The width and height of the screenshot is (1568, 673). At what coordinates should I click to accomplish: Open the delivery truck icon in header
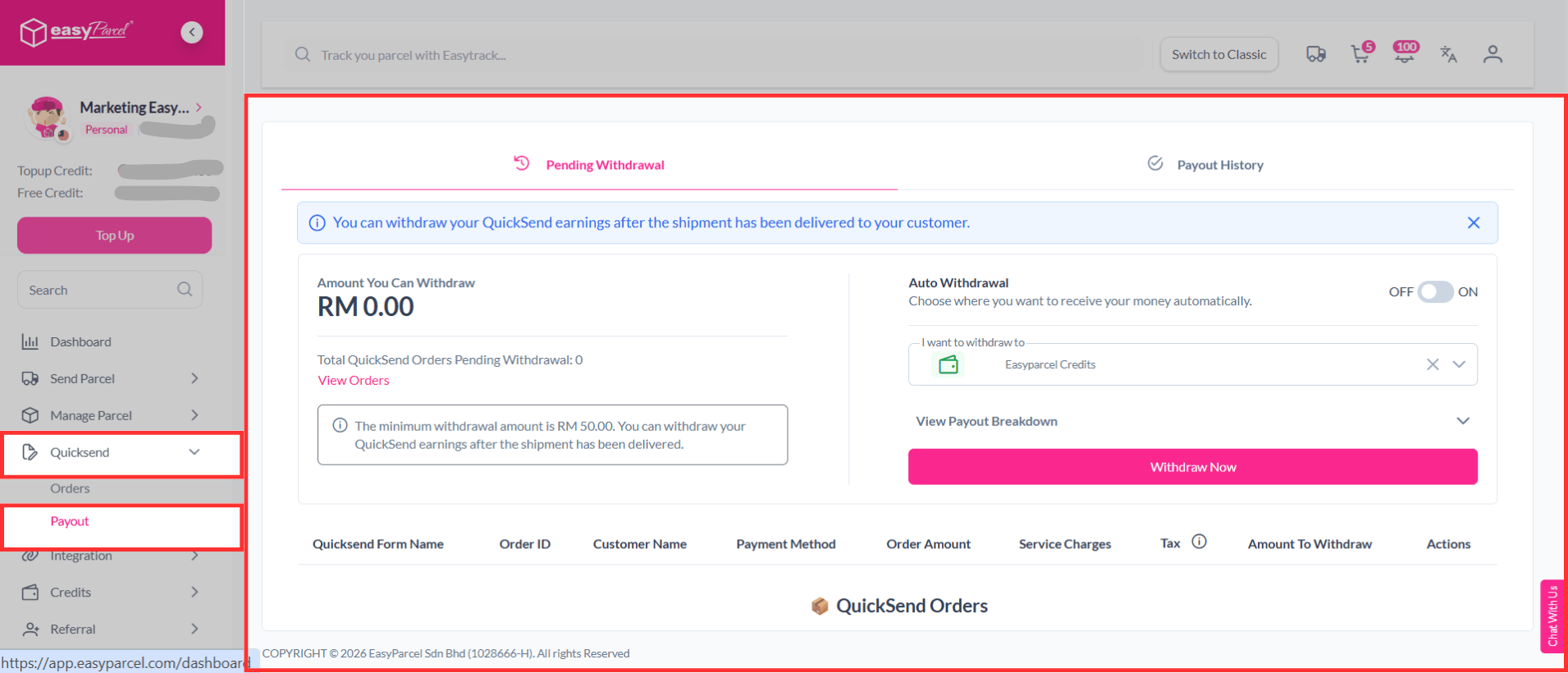tap(1315, 54)
